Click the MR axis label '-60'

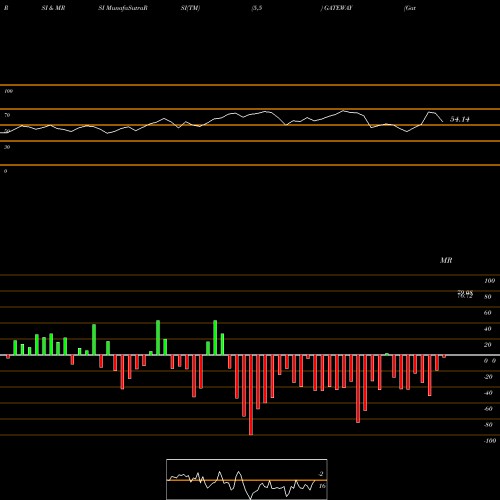pyautogui.click(x=488, y=409)
